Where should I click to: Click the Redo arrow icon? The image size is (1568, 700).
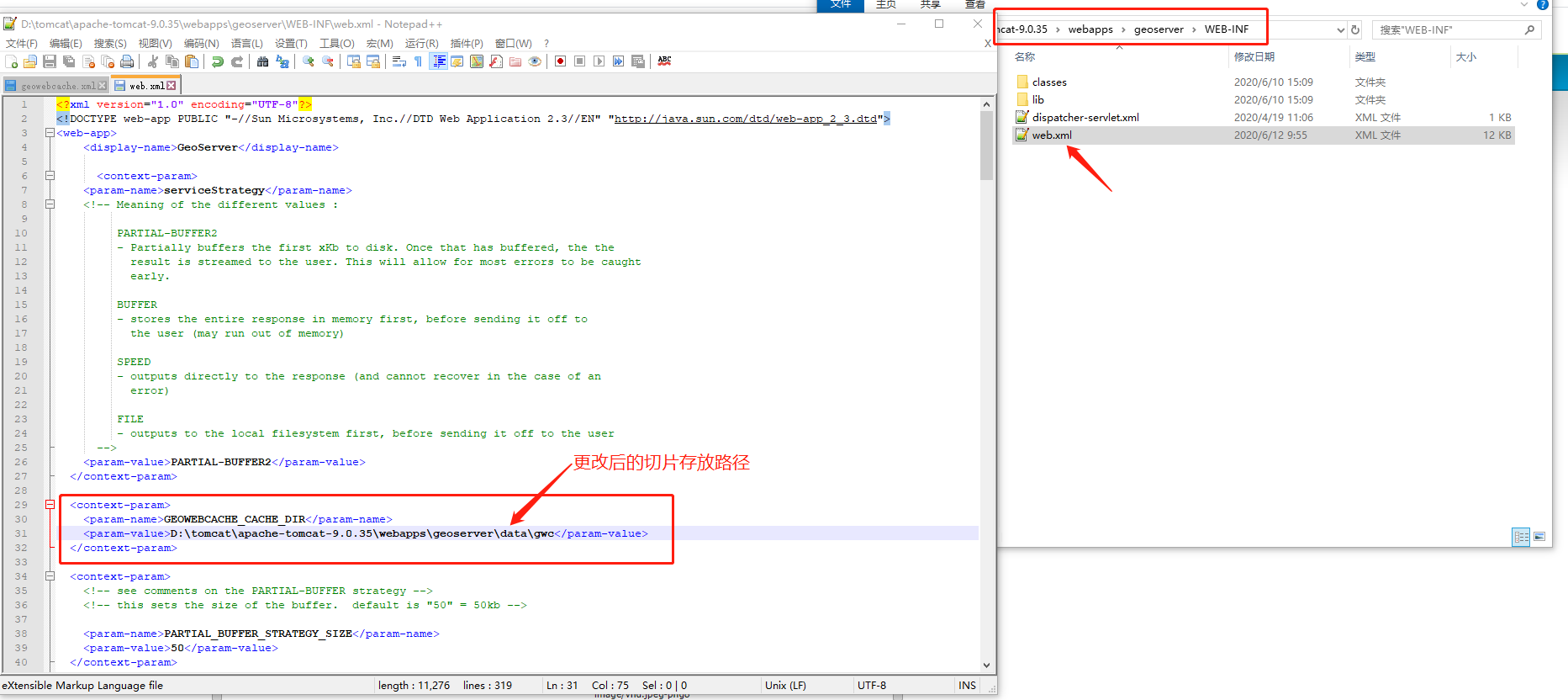(237, 61)
